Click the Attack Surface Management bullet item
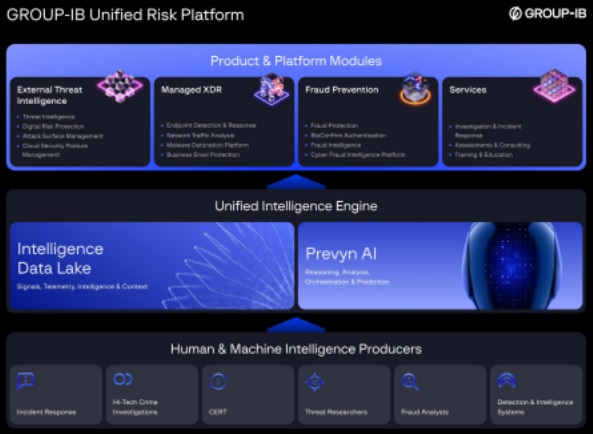This screenshot has height=434, width=593. click(x=62, y=136)
